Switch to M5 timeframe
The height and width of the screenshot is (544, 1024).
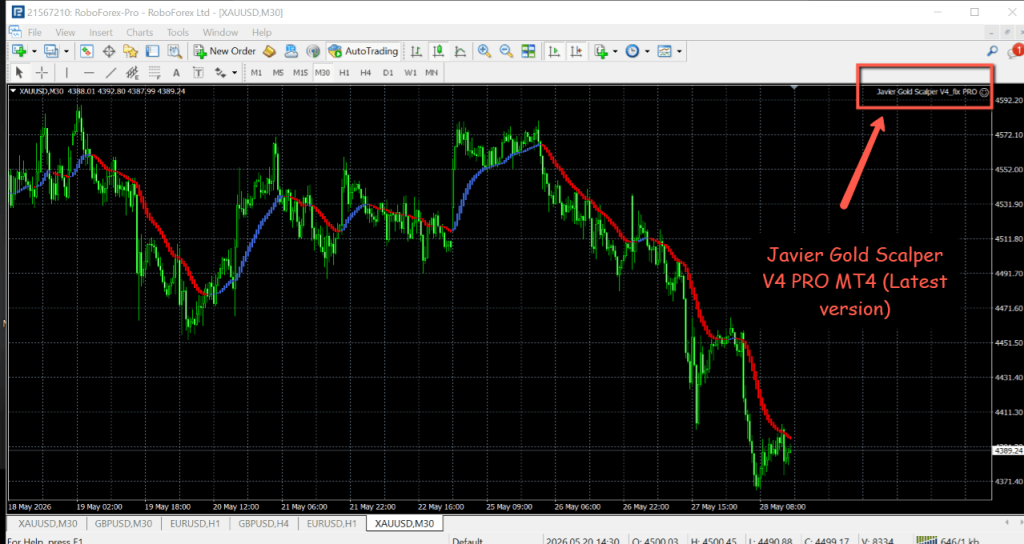pyautogui.click(x=278, y=72)
